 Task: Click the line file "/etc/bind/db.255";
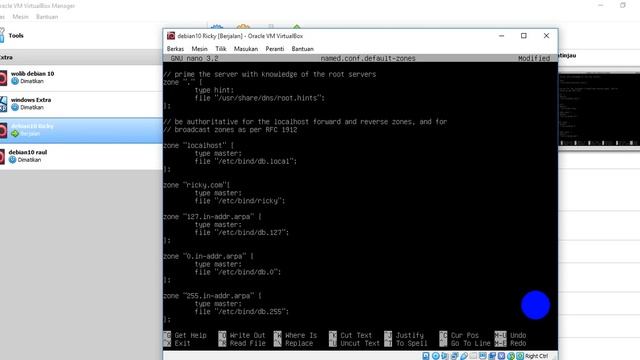[242, 312]
